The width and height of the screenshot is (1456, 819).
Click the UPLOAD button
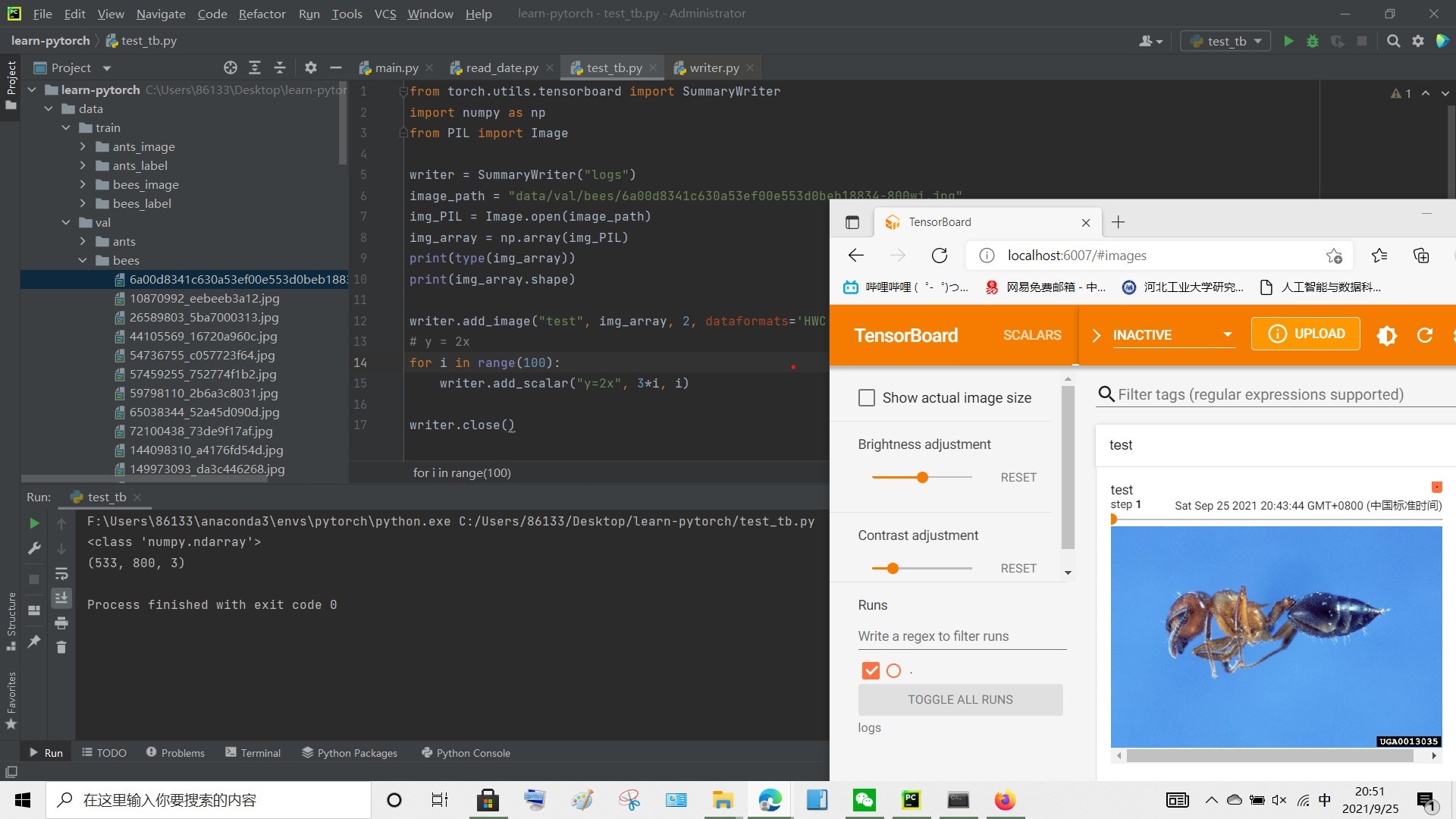(1305, 334)
